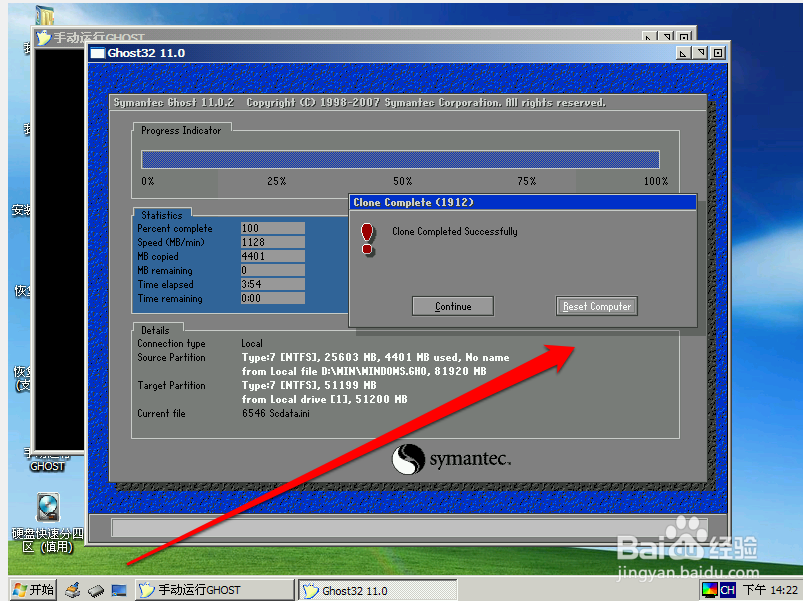Click the Time elapsed value 3:54
The image size is (803, 601).
tap(272, 284)
